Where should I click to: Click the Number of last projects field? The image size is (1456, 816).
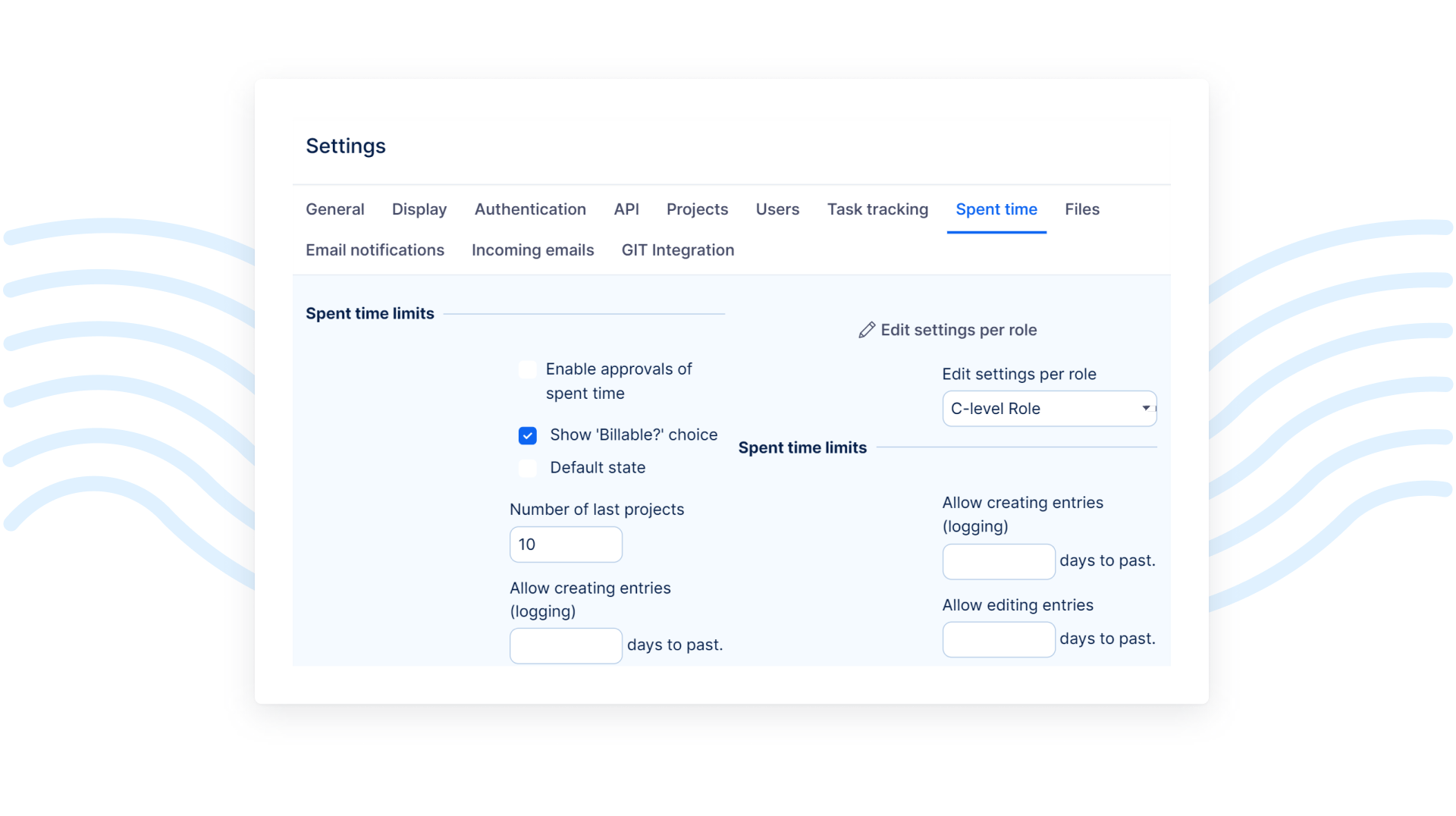click(566, 545)
